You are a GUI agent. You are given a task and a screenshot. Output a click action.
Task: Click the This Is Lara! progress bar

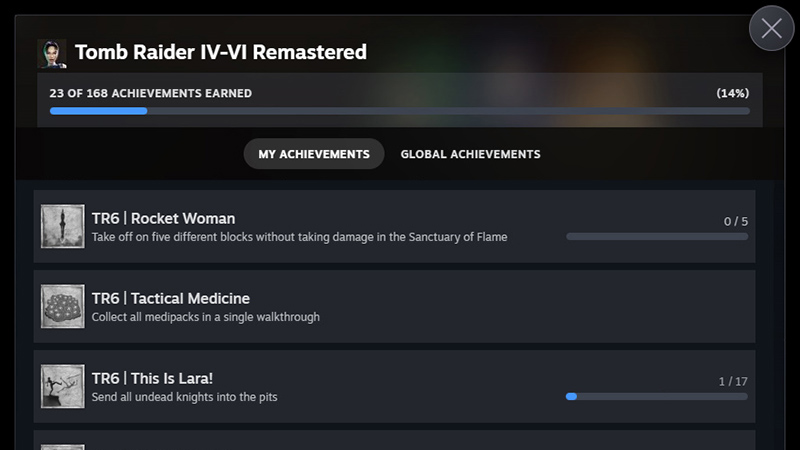pyautogui.click(x=656, y=397)
